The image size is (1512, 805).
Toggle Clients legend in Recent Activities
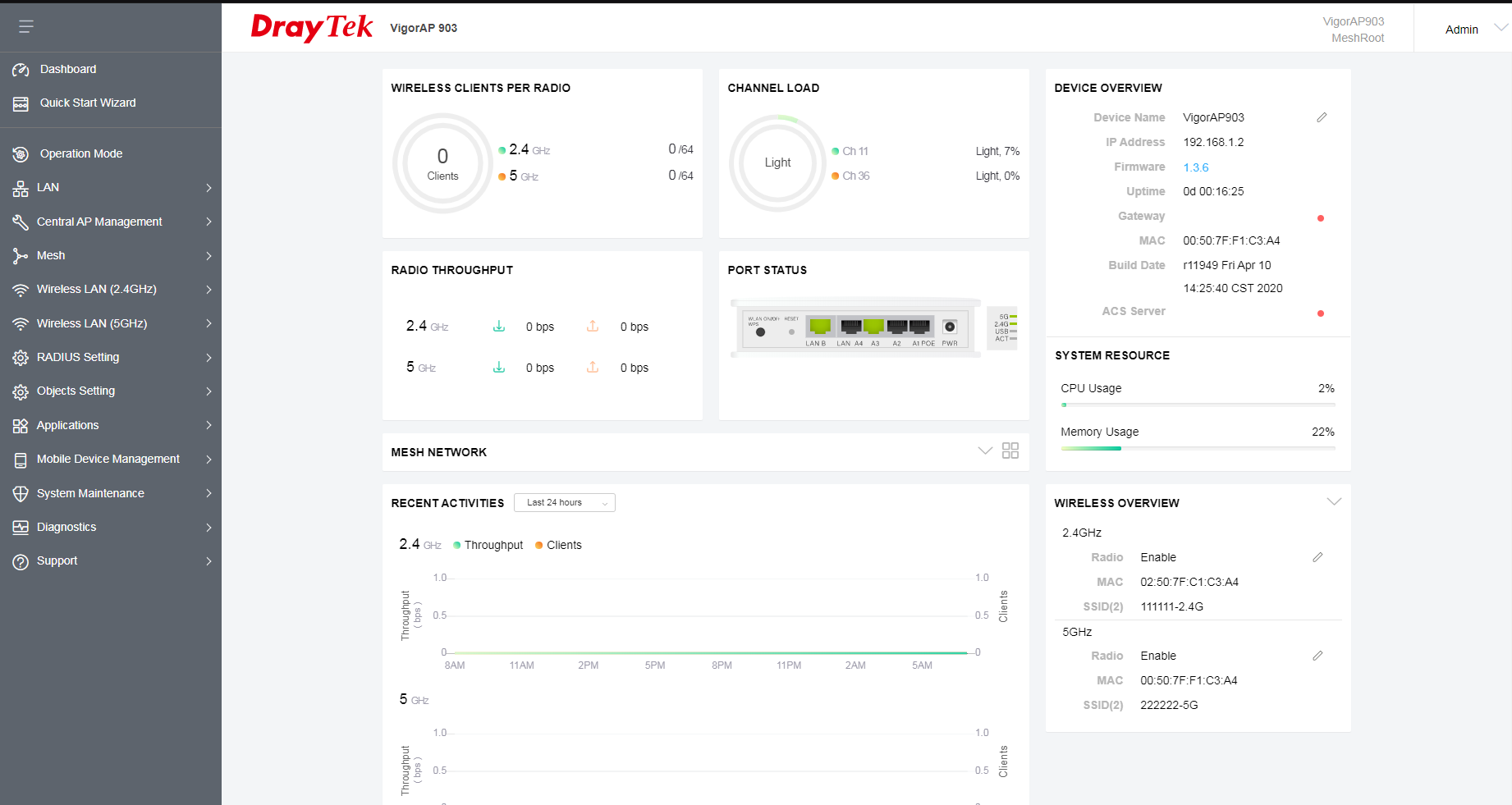point(558,545)
